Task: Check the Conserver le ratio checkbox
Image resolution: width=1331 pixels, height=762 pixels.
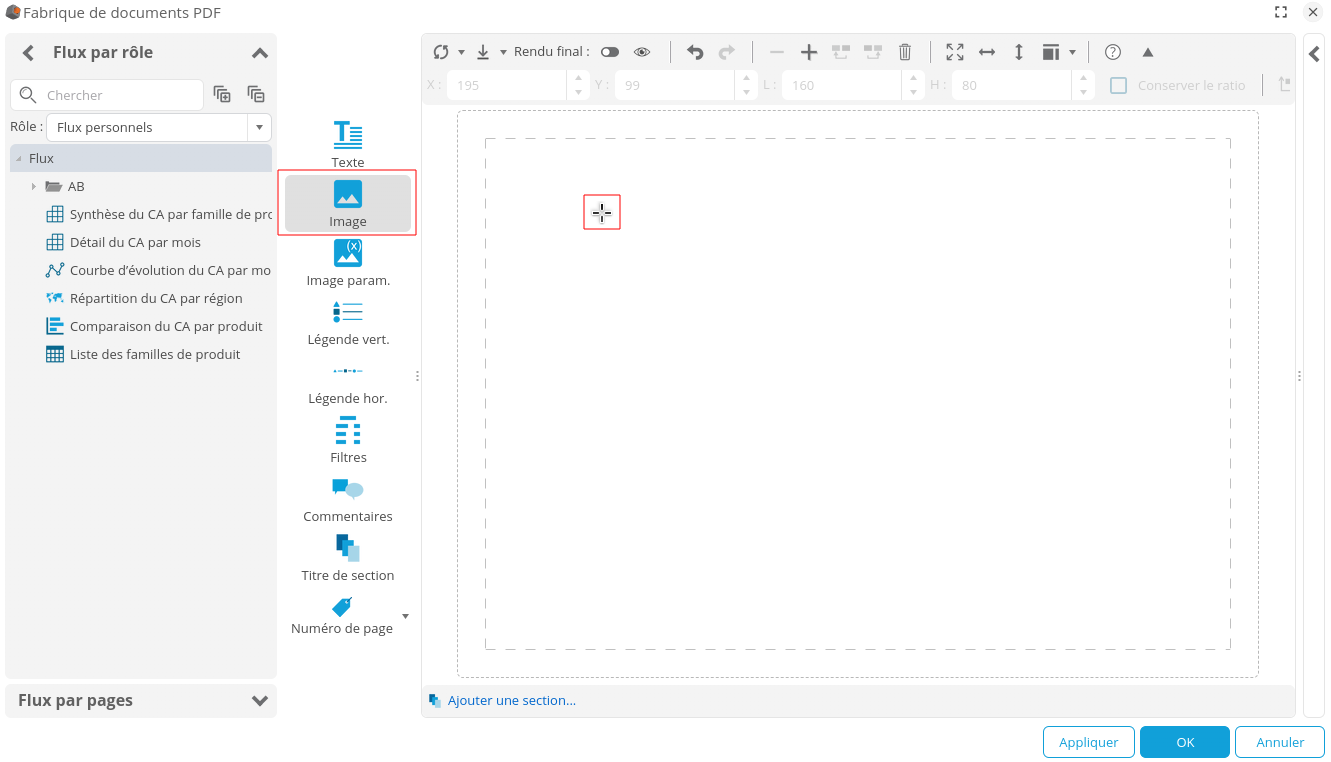Action: pos(1119,85)
